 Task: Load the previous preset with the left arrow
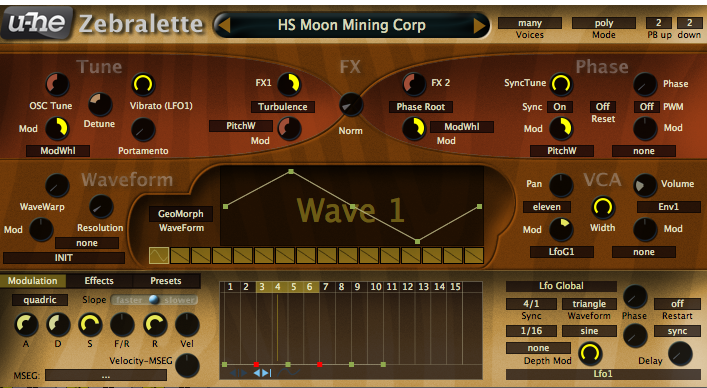(225, 25)
